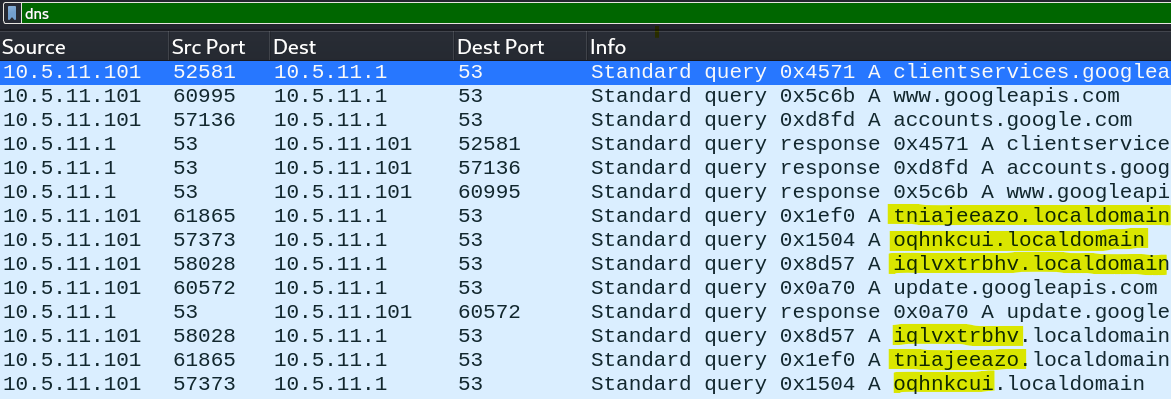Click the fully highlighted oqhnkcui.localdomain text
Screen dimensions: 1171x399
click(x=1018, y=240)
